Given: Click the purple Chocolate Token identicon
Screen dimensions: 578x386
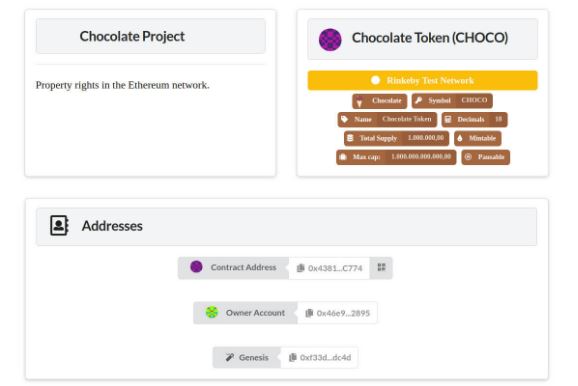Looking at the screenshot, I should (330, 39).
